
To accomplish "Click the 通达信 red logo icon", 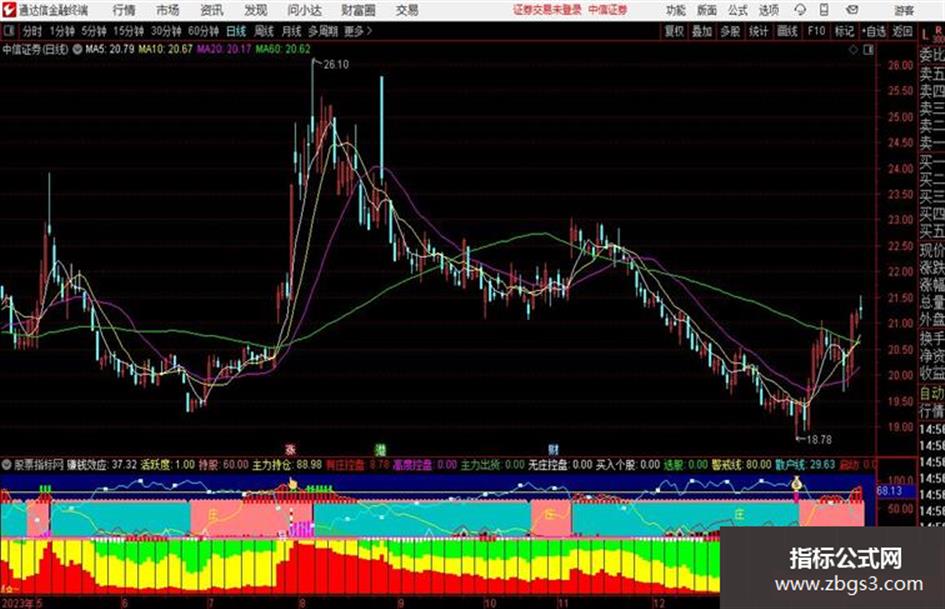I will click(9, 10).
